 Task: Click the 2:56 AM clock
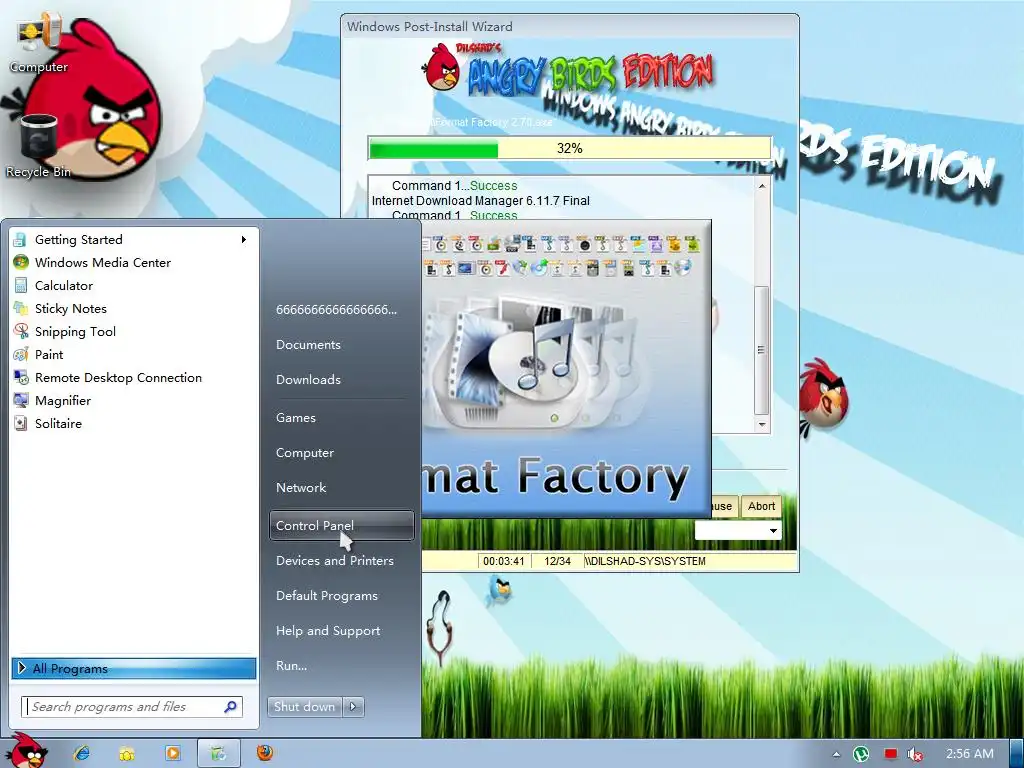pyautogui.click(x=969, y=754)
